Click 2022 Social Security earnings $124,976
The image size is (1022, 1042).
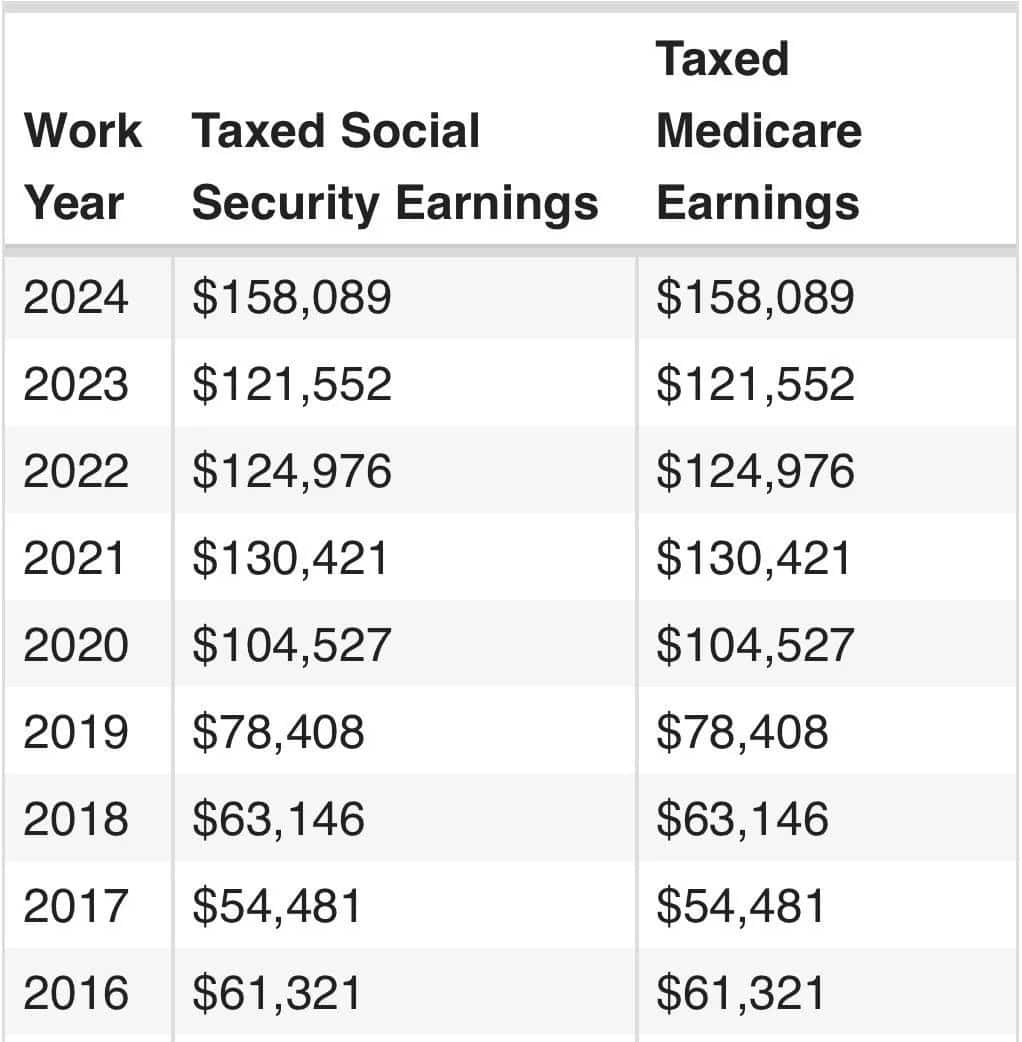[x=291, y=472]
